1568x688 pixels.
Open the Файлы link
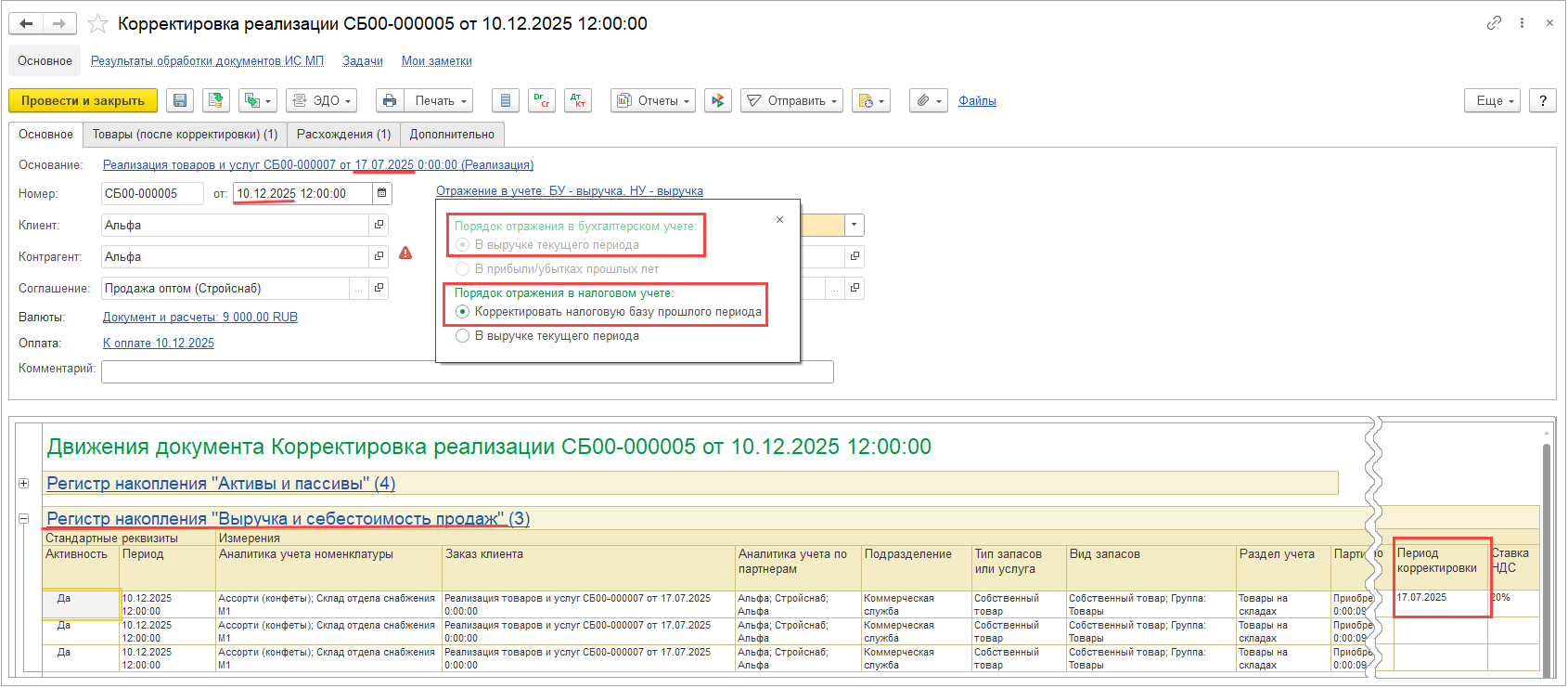pyautogui.click(x=977, y=100)
